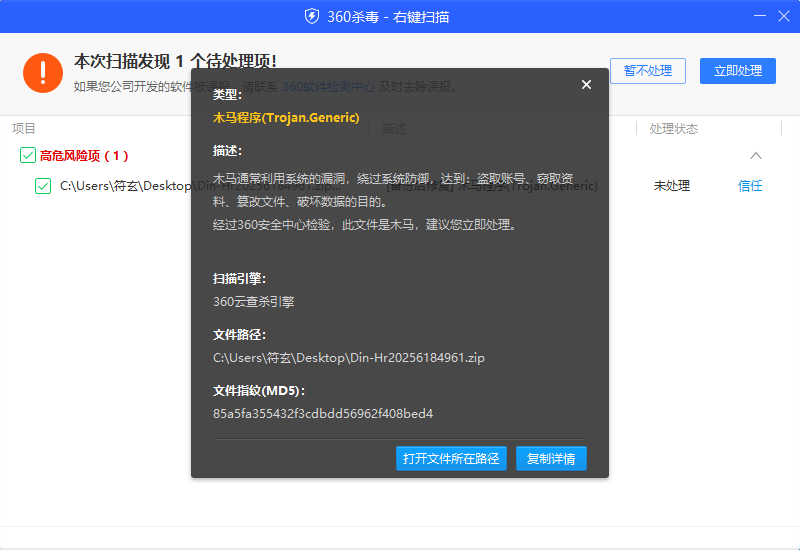Screen dimensions: 800x550
Task: Click the 文件指纹(MD5) section label
Action: 259,391
